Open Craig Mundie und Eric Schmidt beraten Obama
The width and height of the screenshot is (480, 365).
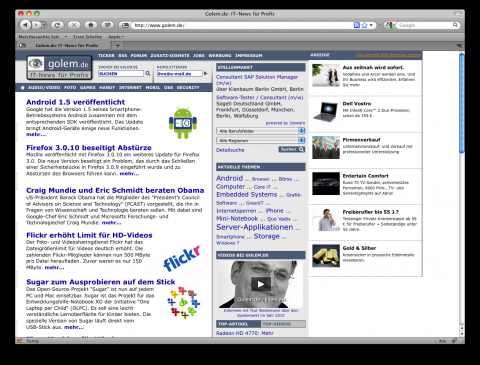click(115, 190)
